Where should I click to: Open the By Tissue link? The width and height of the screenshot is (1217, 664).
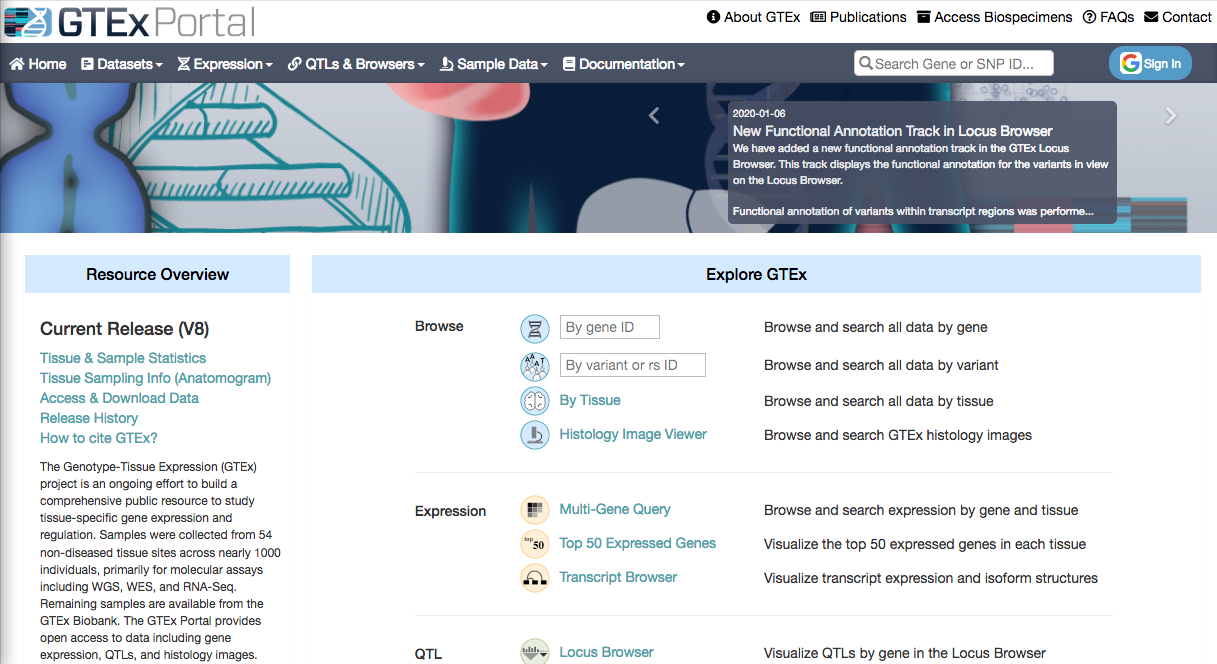click(590, 400)
